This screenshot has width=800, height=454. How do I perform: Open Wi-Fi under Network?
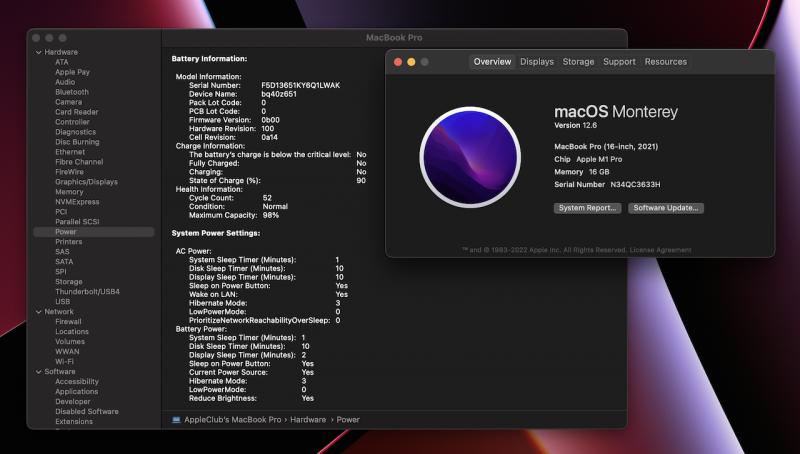(x=65, y=361)
